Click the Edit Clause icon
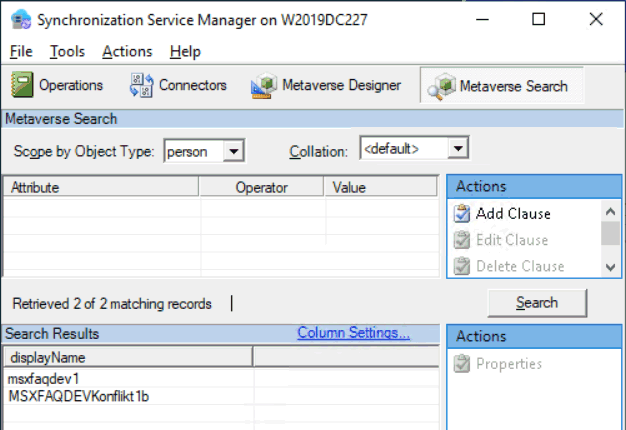This screenshot has height=430, width=626. click(462, 240)
